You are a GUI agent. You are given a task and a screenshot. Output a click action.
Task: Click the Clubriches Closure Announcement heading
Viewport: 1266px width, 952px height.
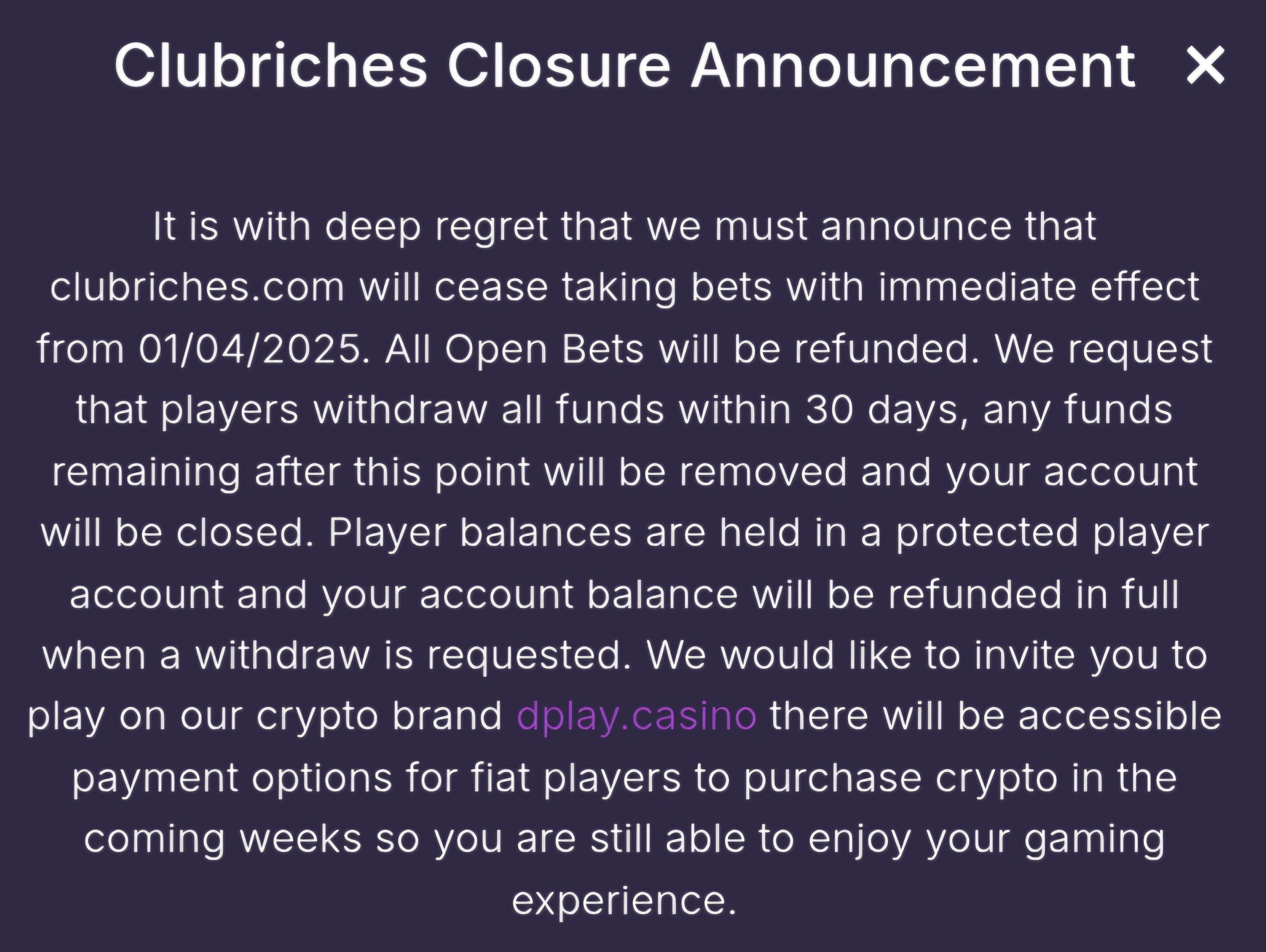click(625, 66)
